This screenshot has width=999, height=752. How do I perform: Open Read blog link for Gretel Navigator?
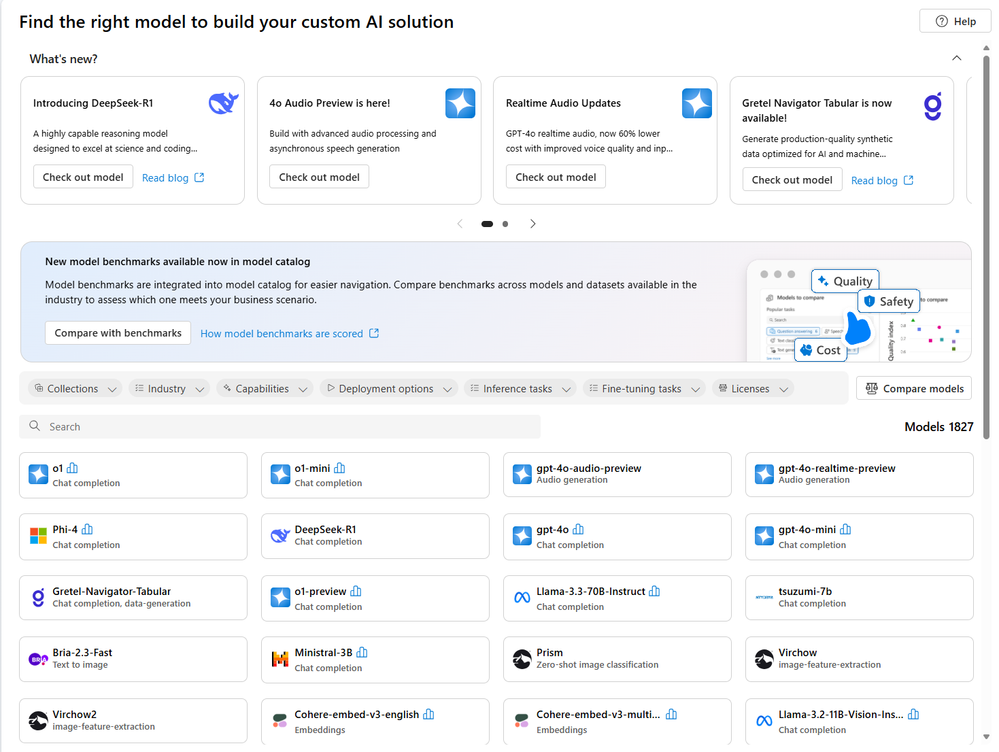tap(882, 180)
